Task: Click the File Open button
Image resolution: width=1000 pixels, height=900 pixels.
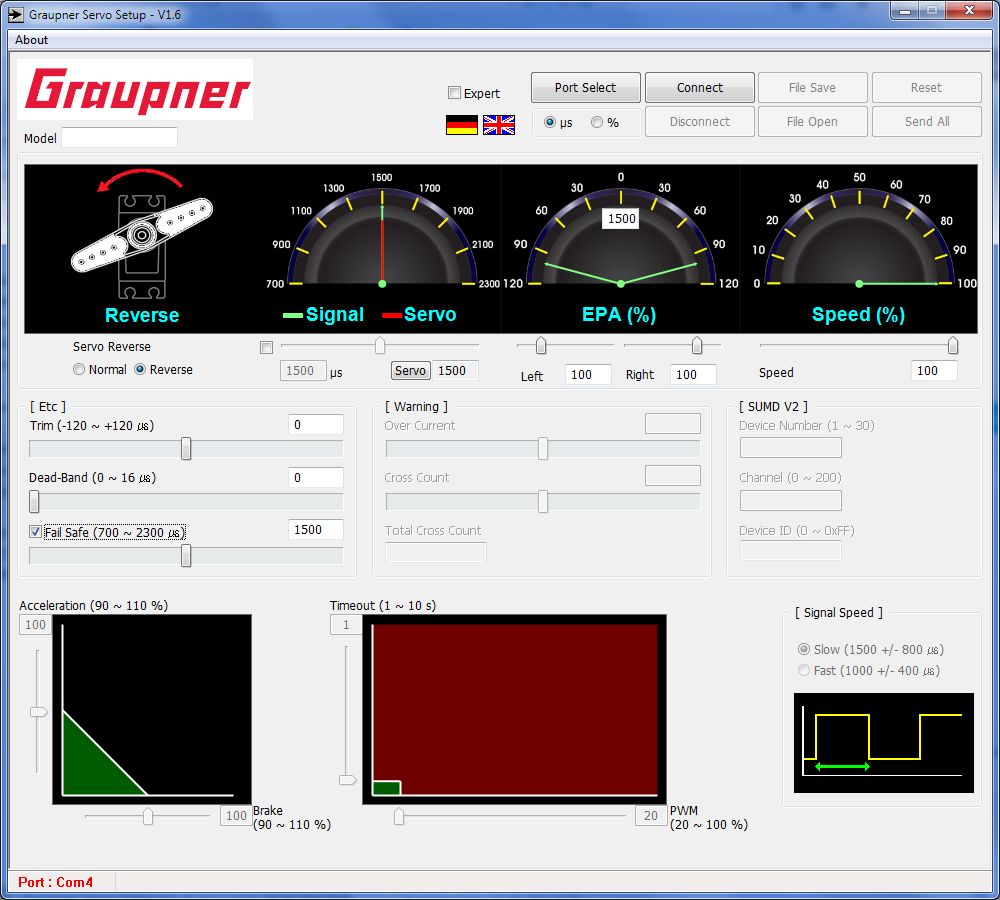Action: click(812, 121)
